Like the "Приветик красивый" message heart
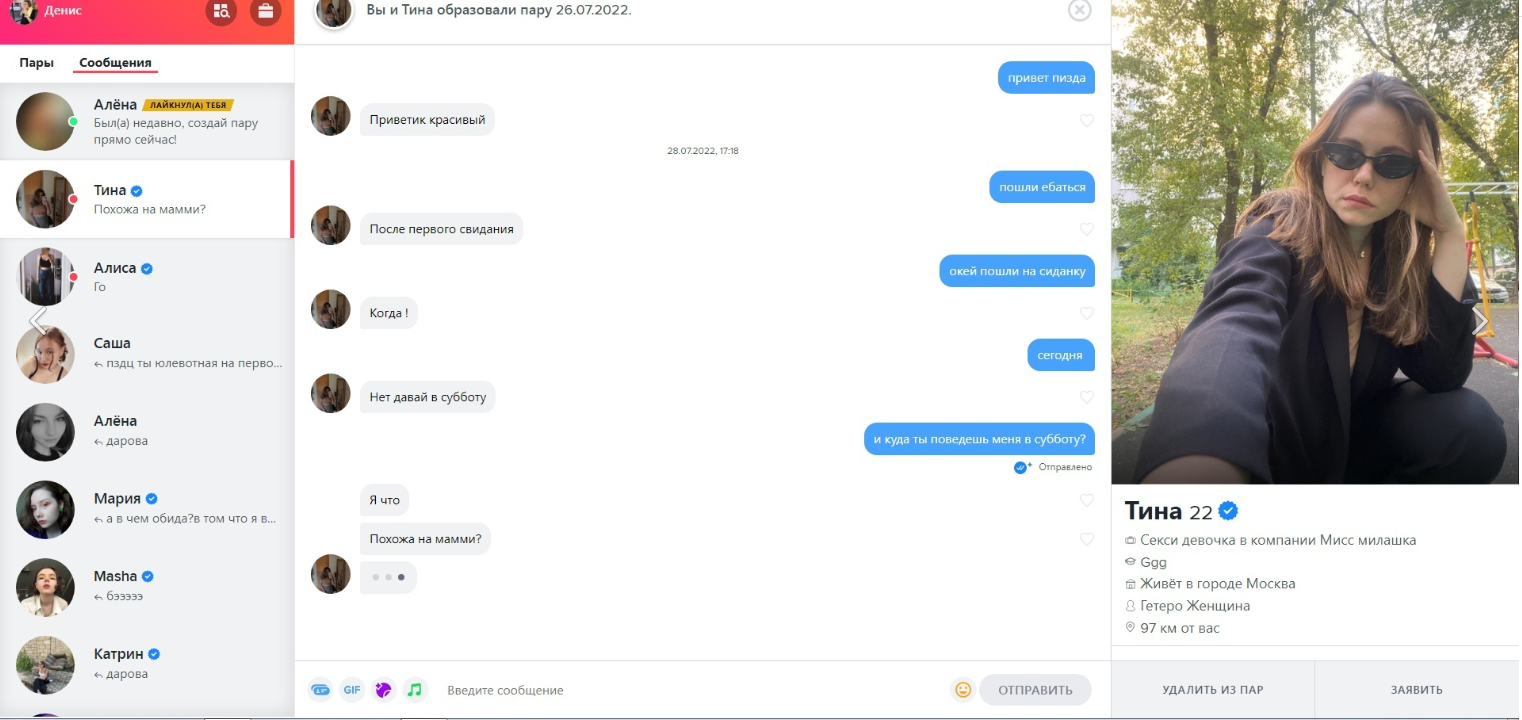The width and height of the screenshot is (1522, 720). [x=1087, y=121]
